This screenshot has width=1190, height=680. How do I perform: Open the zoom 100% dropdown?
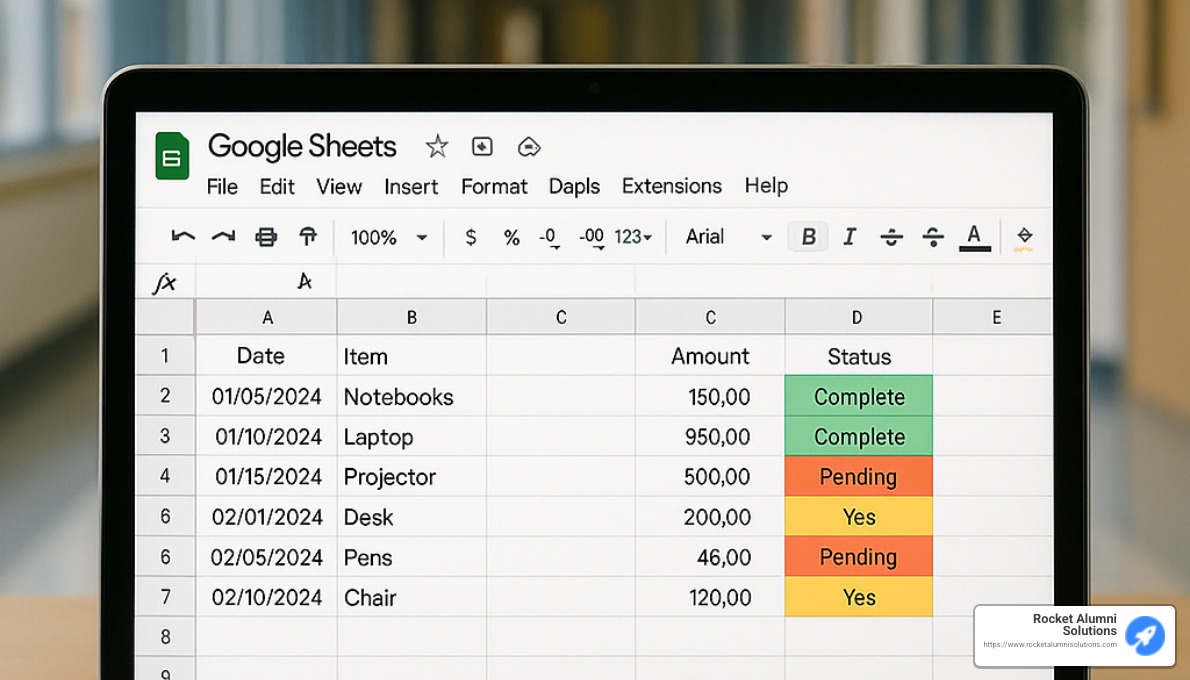click(x=389, y=238)
